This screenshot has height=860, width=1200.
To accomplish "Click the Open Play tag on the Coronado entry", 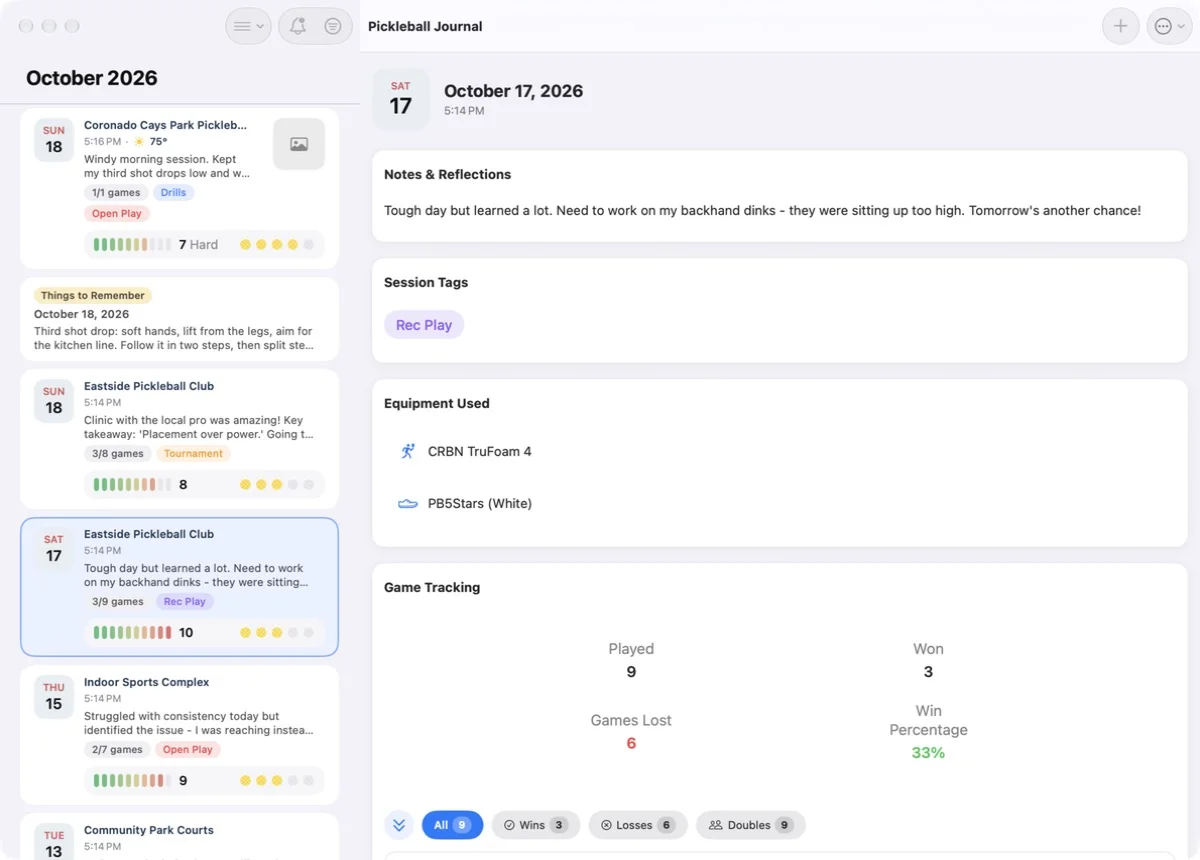I will 117,214.
